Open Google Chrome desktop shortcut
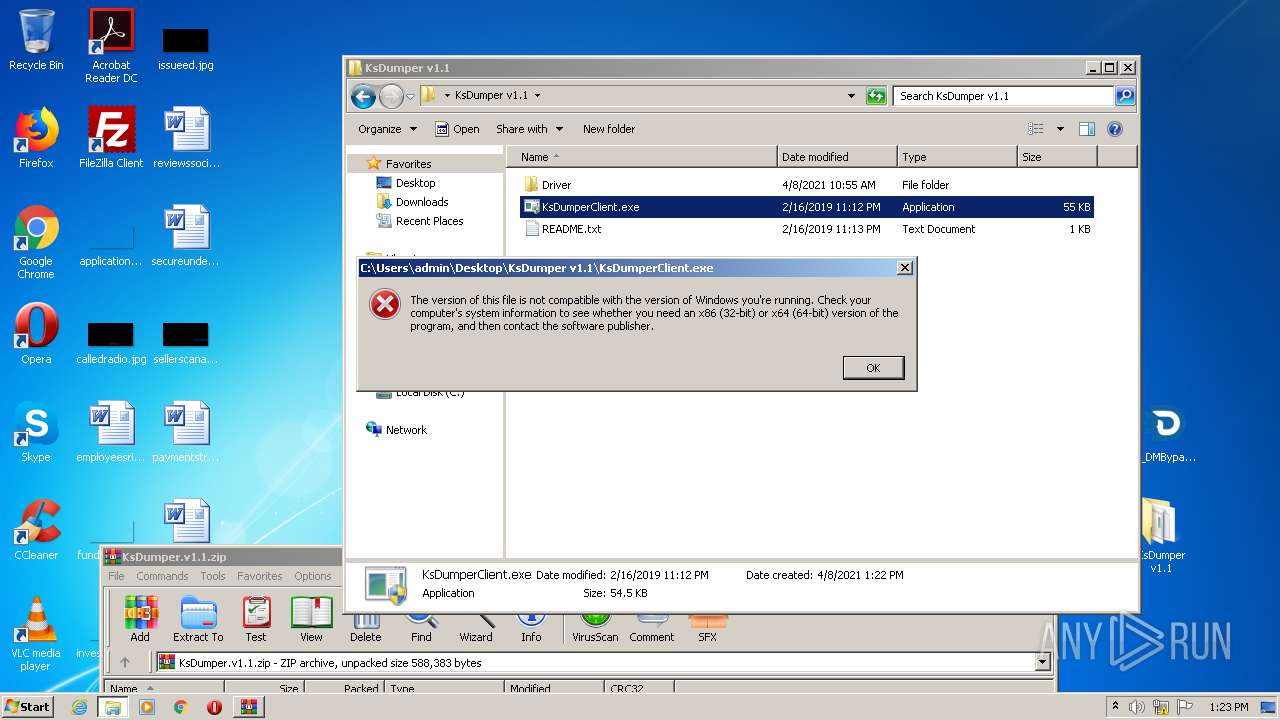This screenshot has width=1280, height=720. 36,242
